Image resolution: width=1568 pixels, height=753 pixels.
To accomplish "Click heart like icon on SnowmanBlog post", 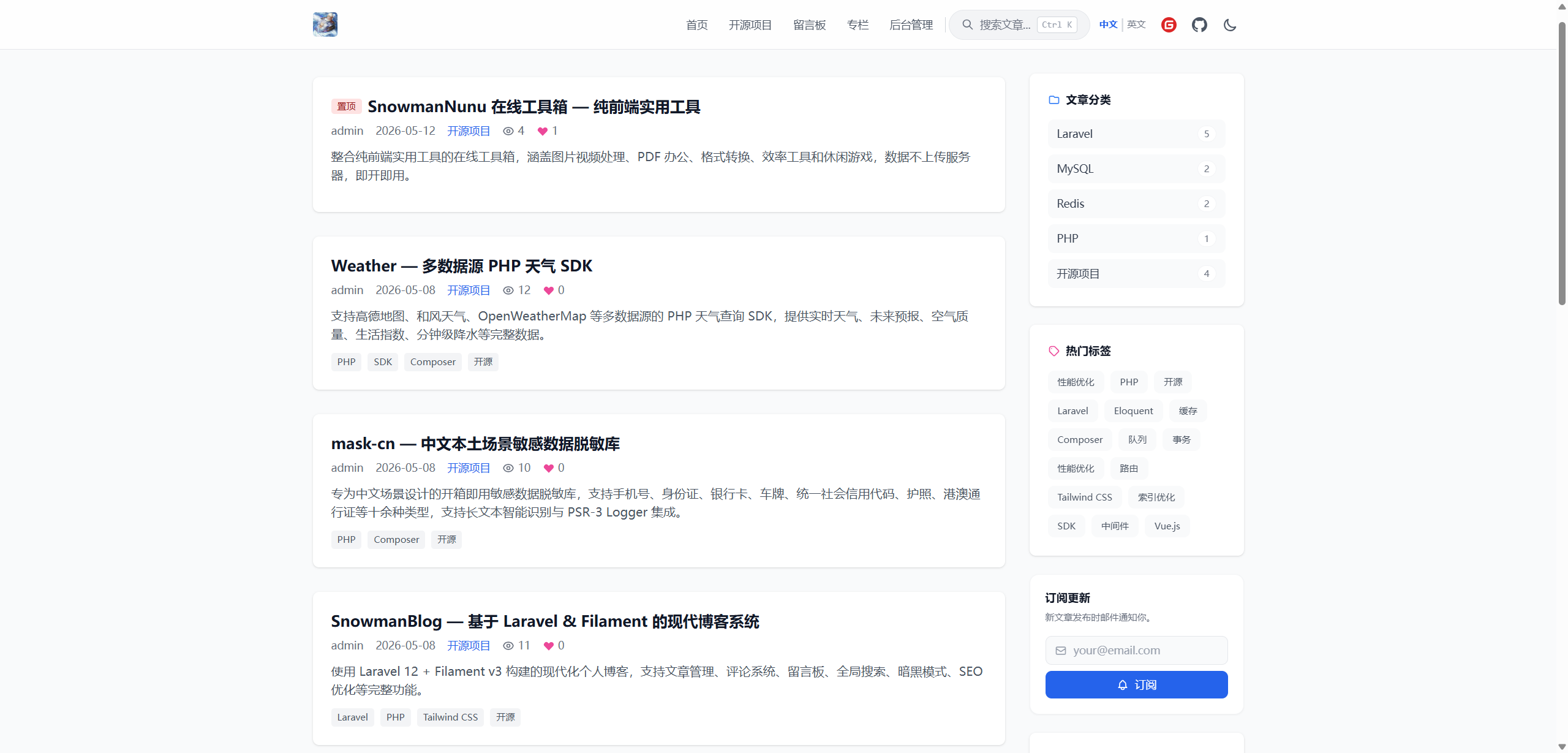I will [x=548, y=646].
